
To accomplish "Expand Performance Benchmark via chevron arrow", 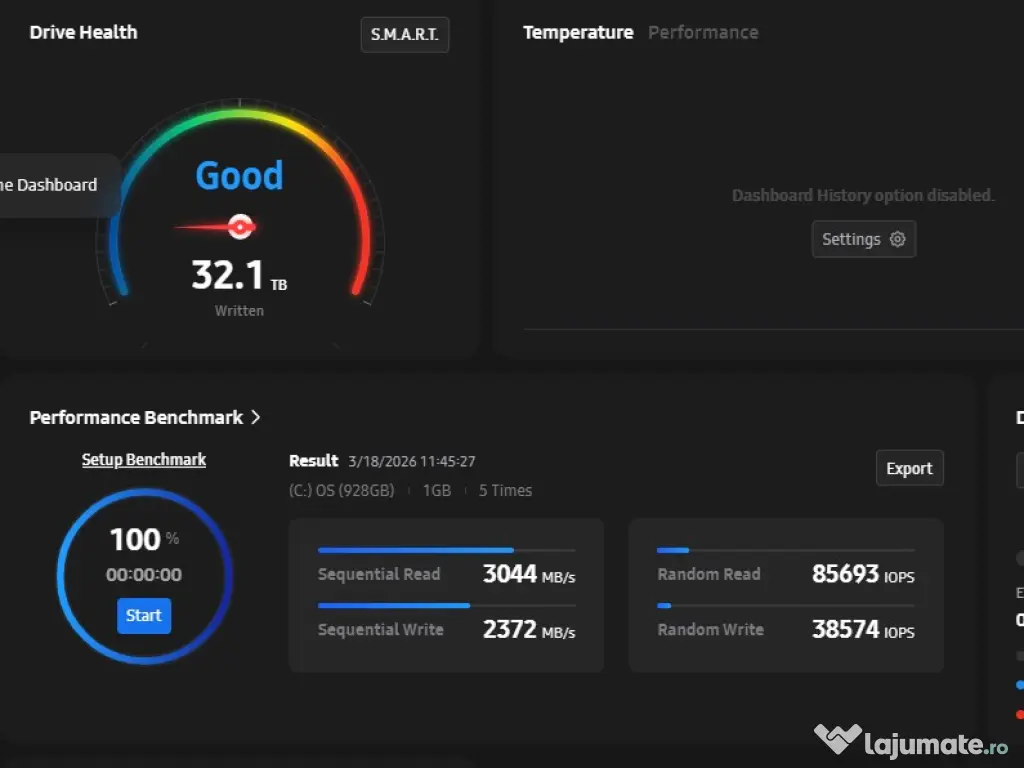I will (x=256, y=417).
